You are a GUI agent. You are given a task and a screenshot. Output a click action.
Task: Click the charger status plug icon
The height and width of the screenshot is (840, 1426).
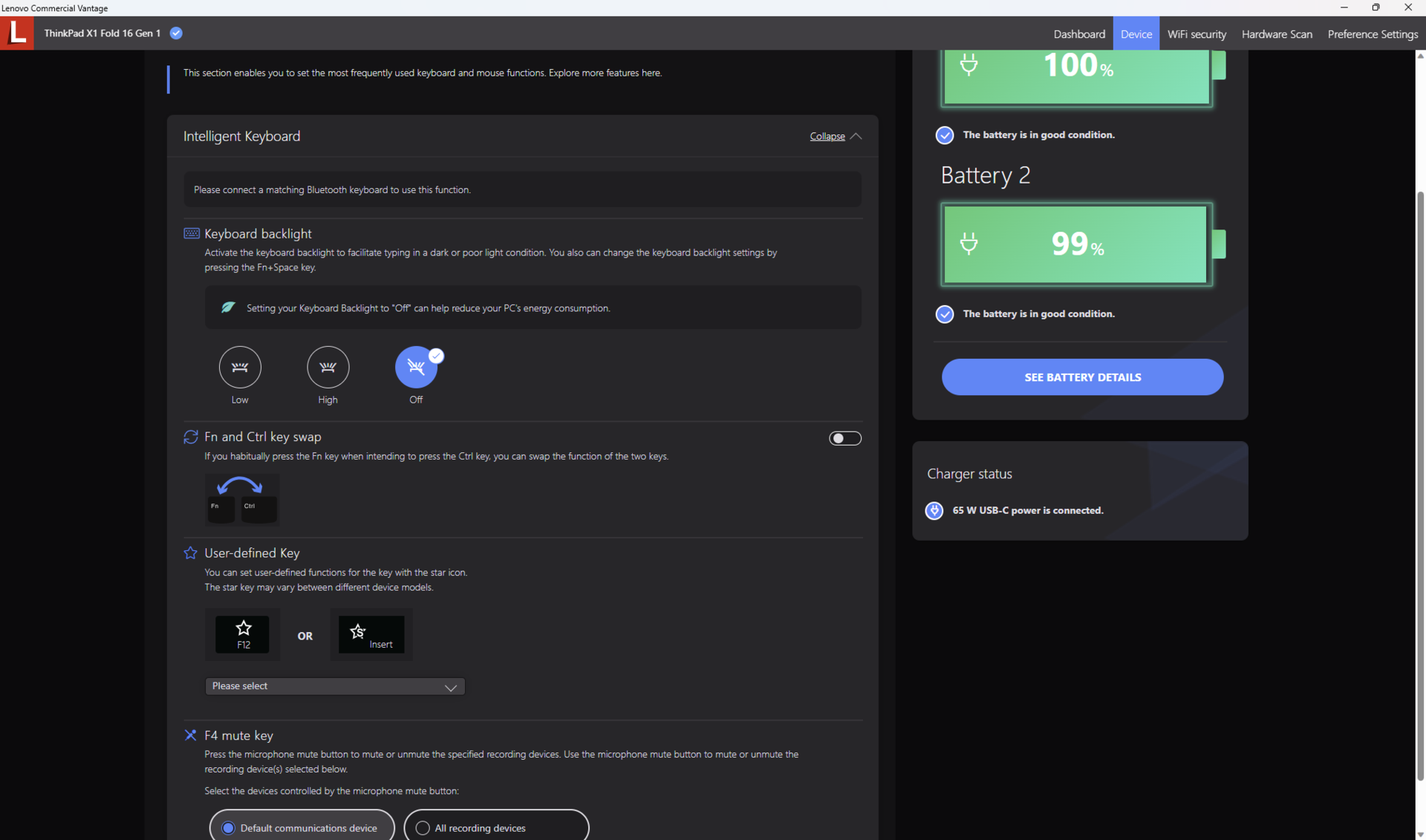[x=934, y=510]
